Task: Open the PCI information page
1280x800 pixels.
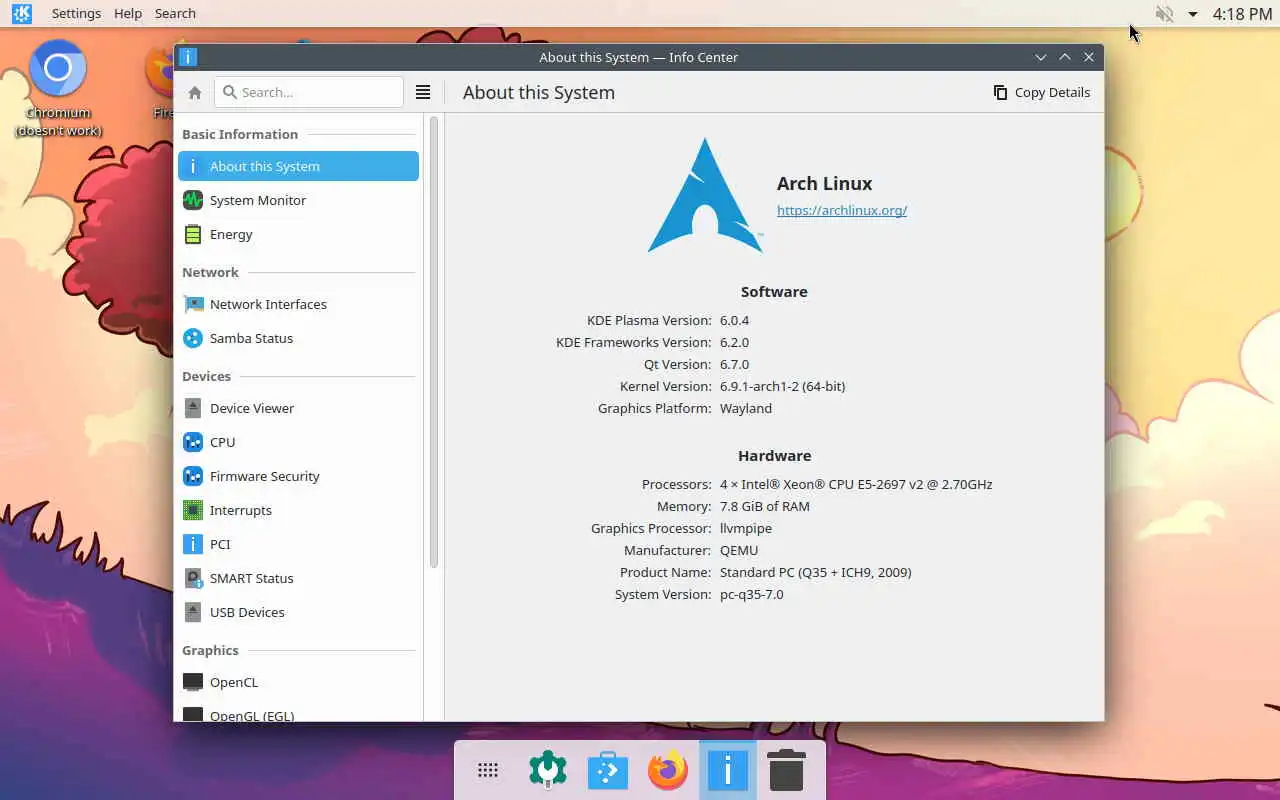Action: [298, 544]
